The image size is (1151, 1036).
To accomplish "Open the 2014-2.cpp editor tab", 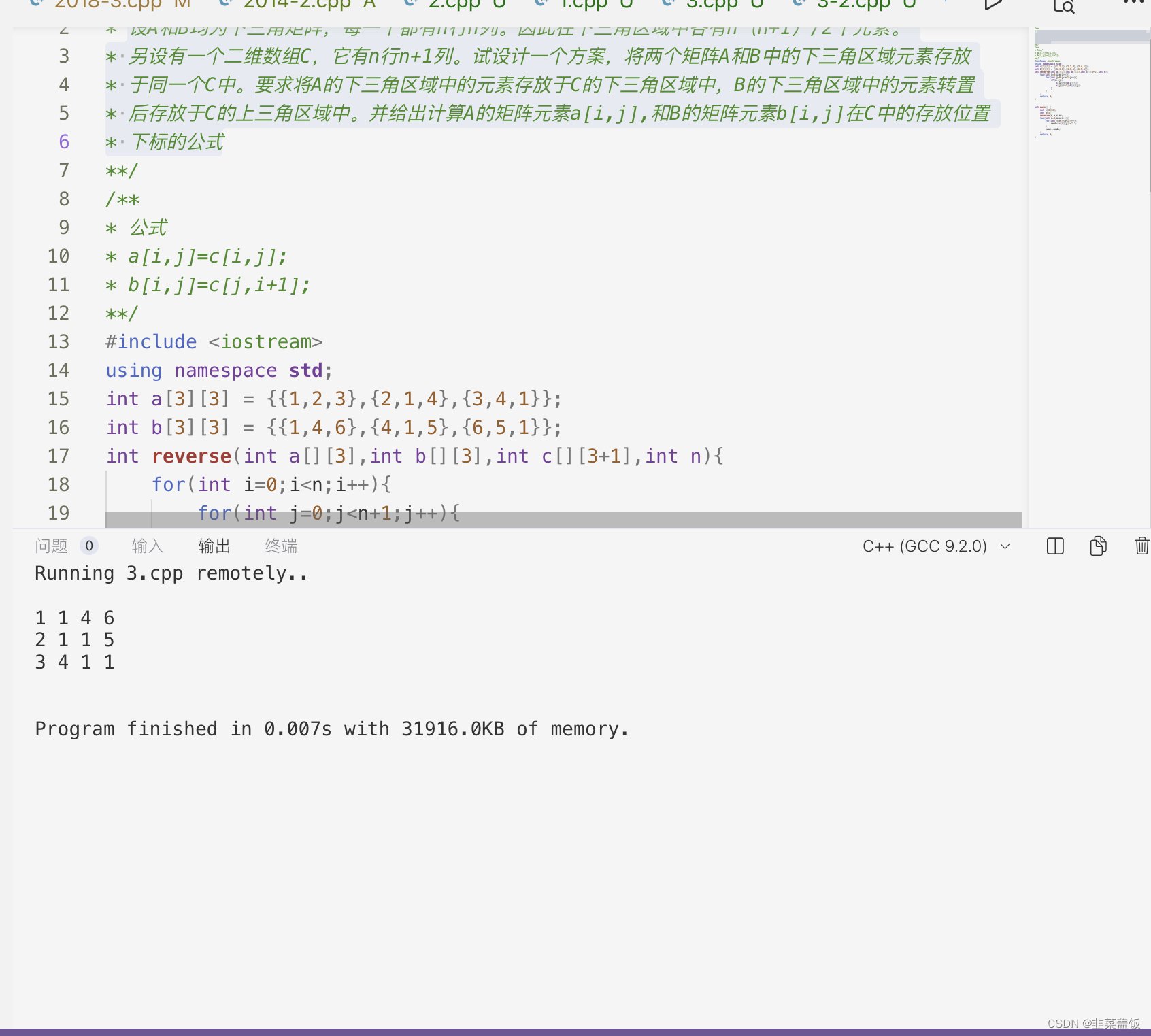I will click(297, 5).
